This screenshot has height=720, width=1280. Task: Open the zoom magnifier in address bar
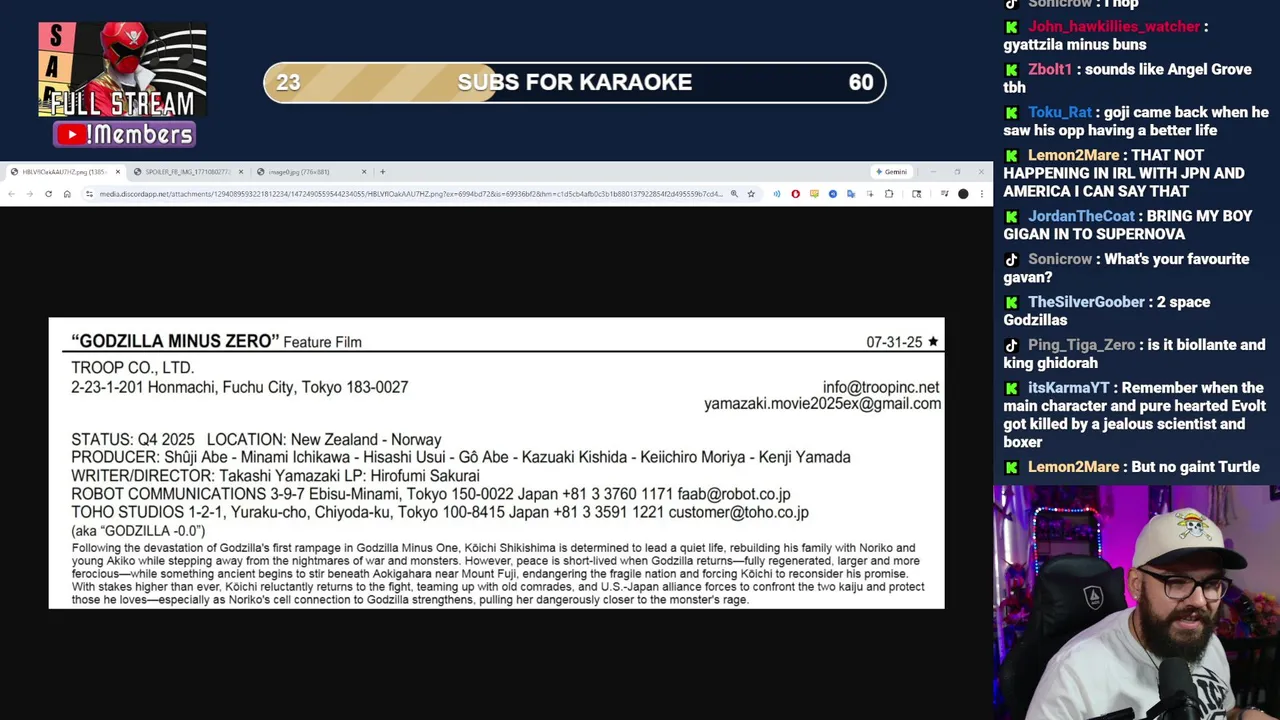click(x=734, y=194)
